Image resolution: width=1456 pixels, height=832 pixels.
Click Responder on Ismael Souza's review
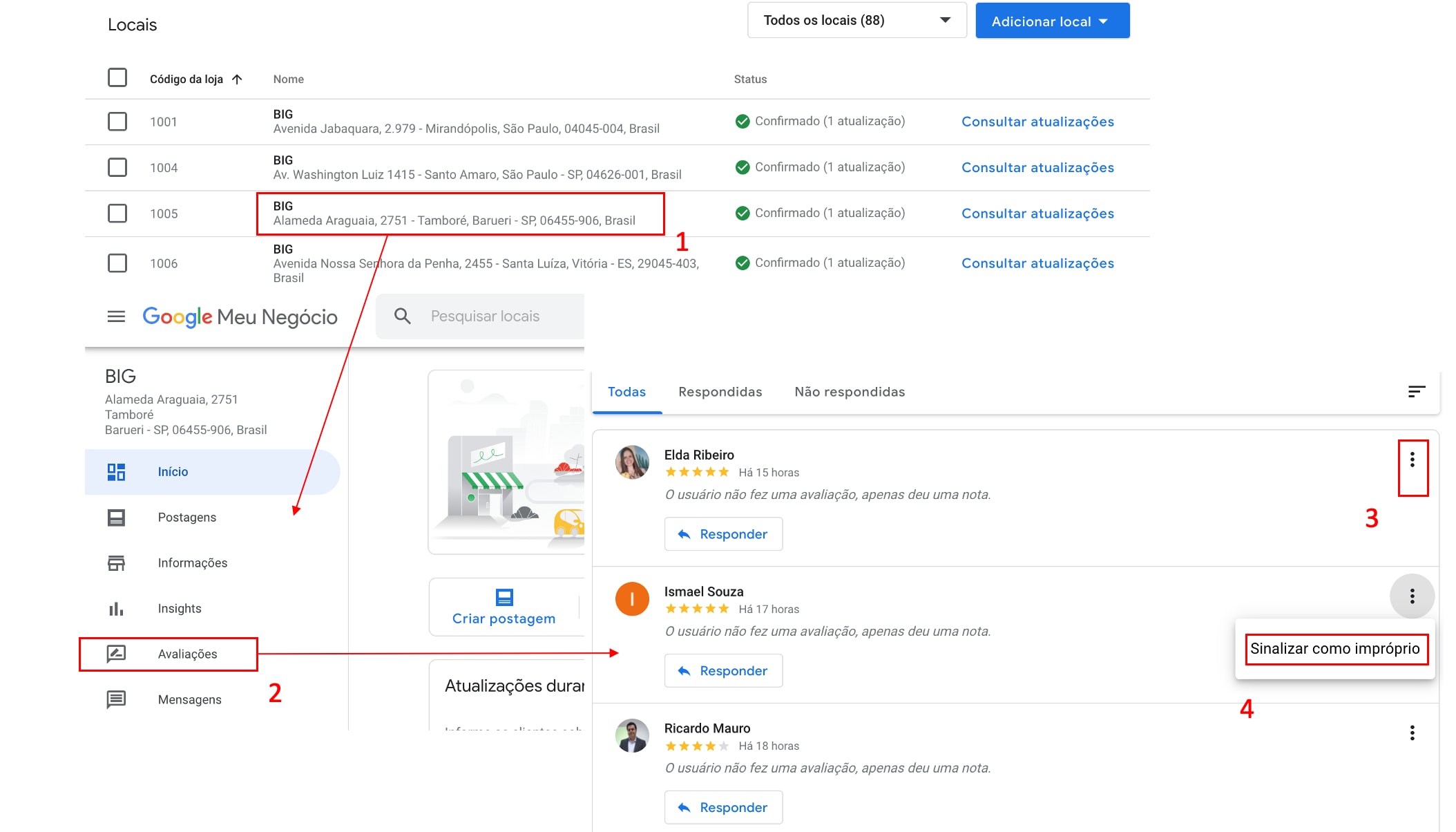[x=723, y=671]
